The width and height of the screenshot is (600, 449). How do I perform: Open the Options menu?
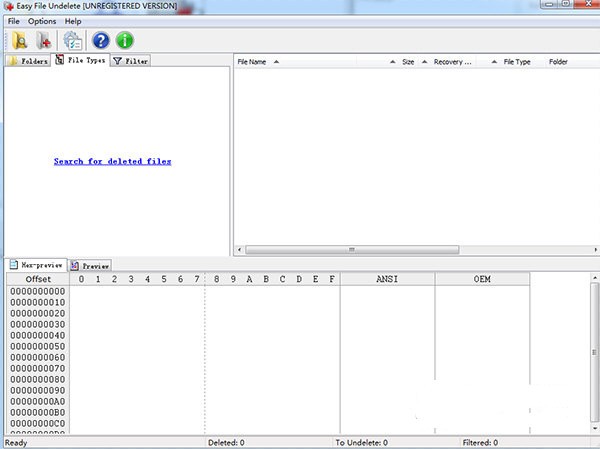42,21
